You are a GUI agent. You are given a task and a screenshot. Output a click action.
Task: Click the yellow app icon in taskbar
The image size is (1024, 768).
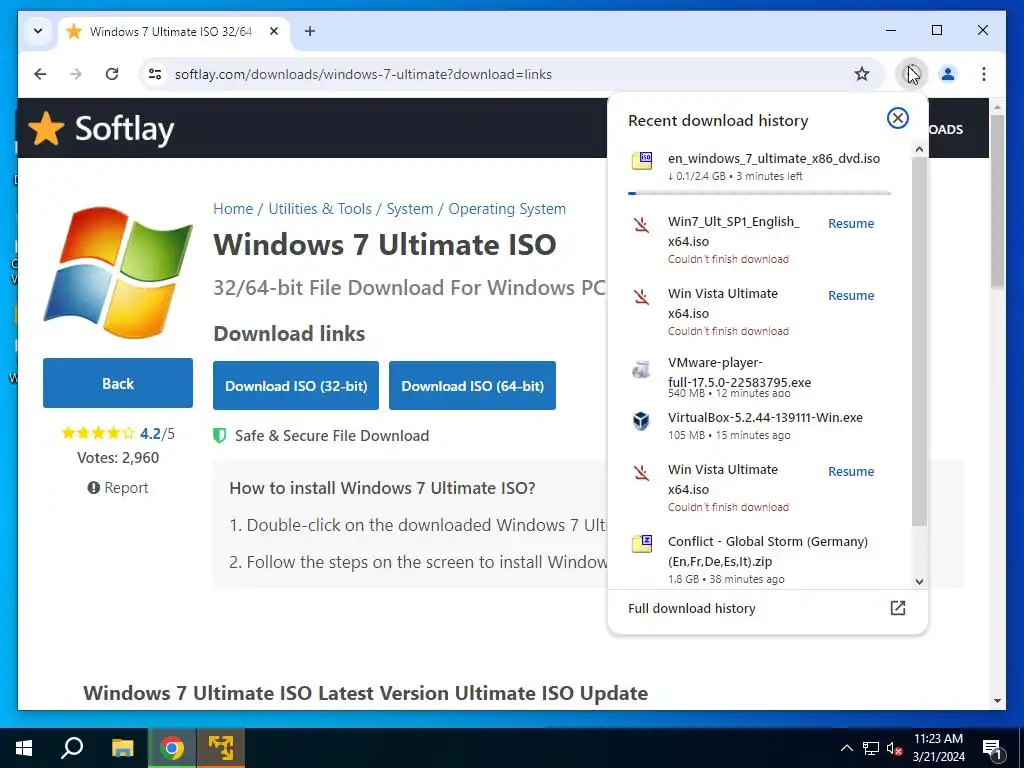(x=221, y=748)
